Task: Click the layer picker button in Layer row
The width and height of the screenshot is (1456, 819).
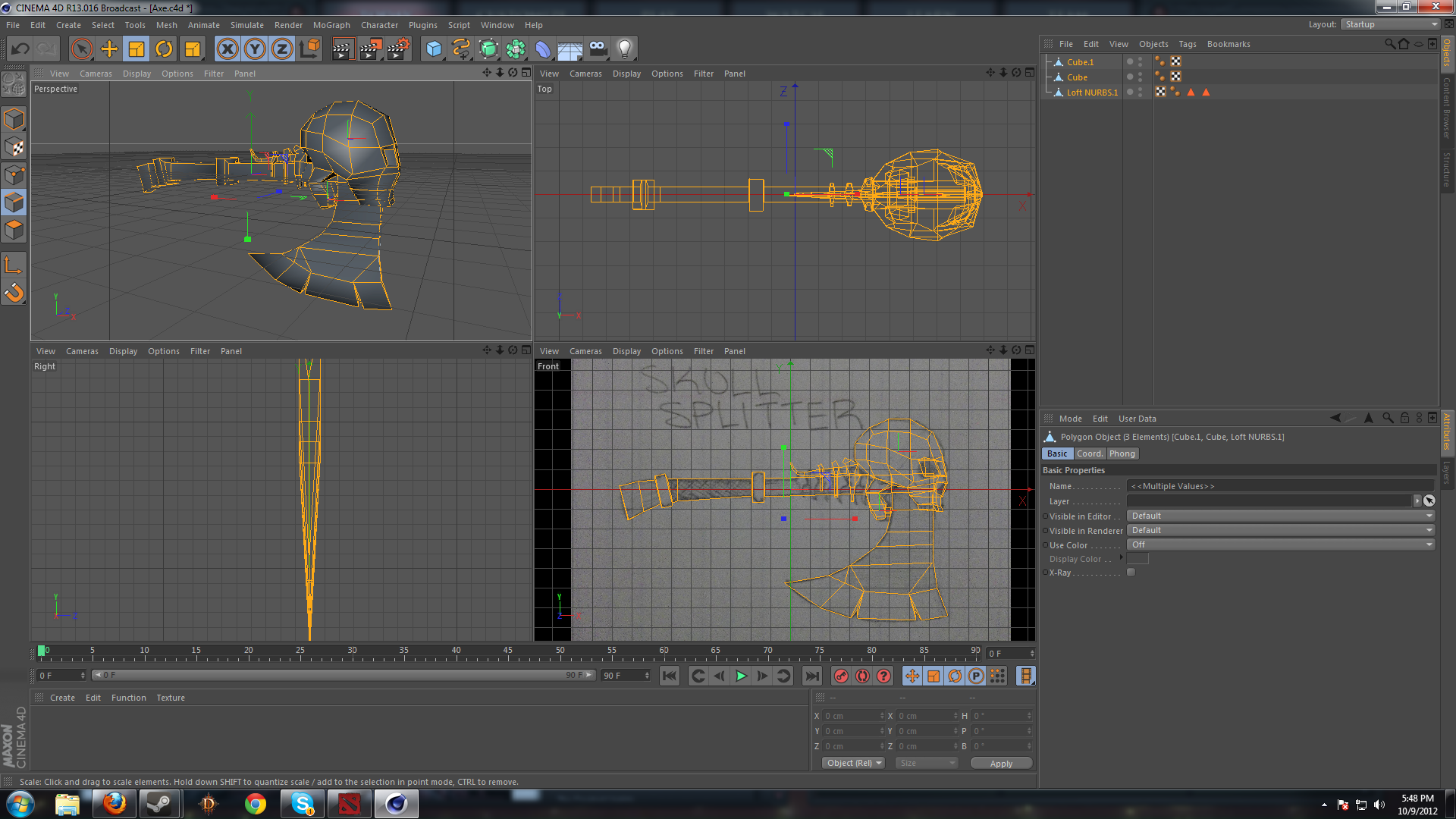Action: coord(1429,500)
